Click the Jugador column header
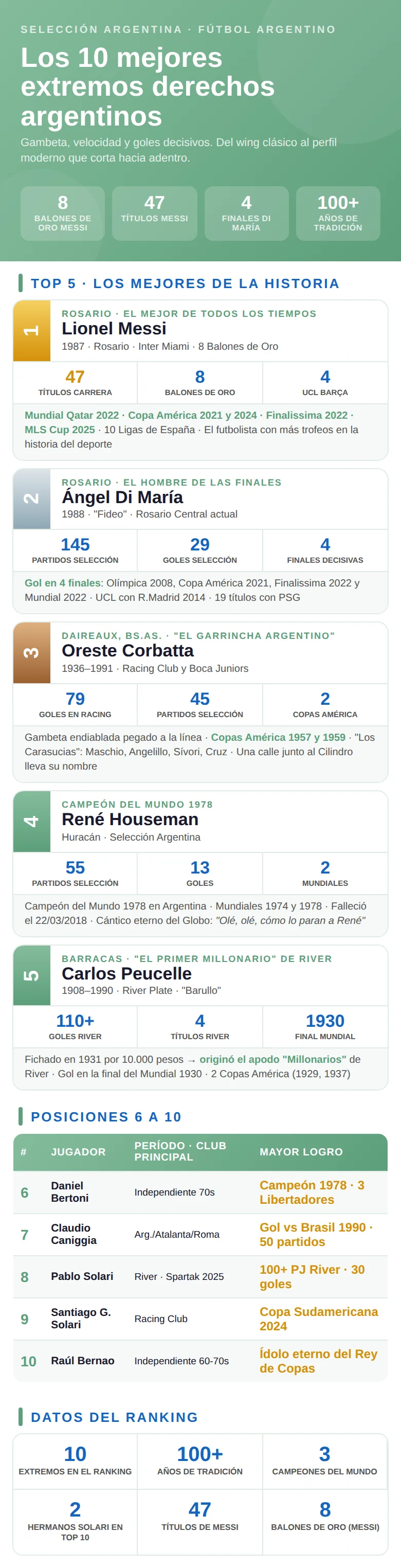 tap(79, 1152)
